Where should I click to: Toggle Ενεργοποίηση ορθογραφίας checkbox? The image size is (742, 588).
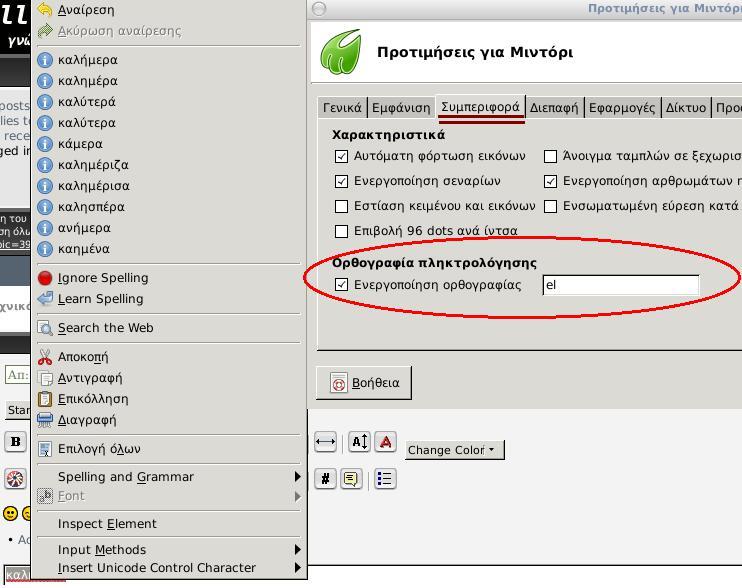(341, 285)
